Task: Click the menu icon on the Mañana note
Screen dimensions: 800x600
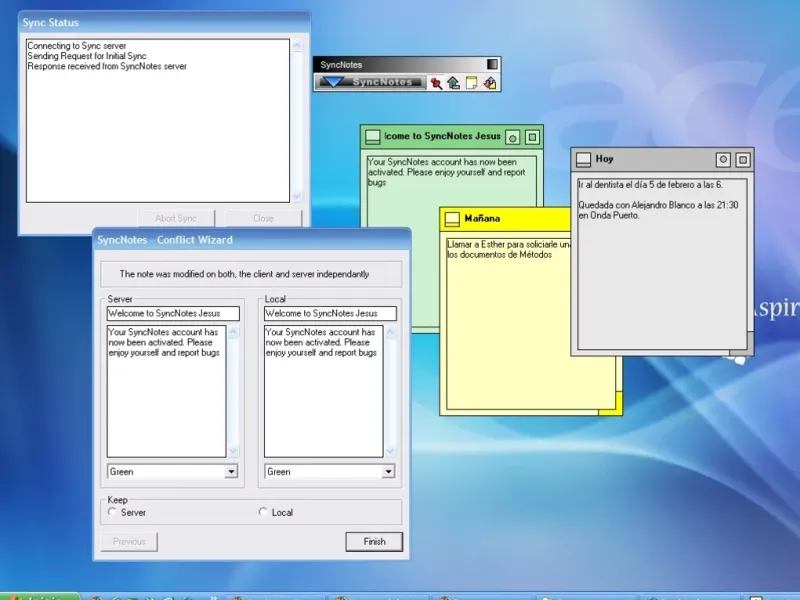Action: [x=452, y=219]
